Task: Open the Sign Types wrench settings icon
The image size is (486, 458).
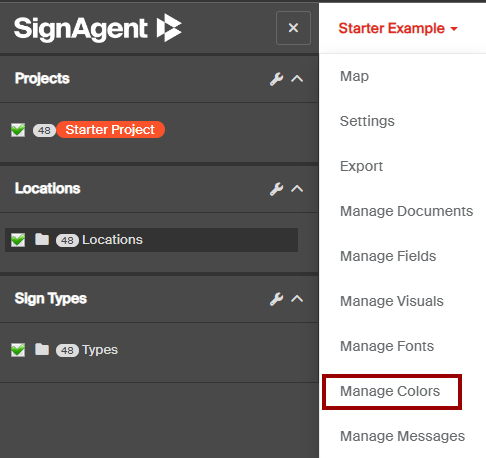Action: click(x=276, y=299)
